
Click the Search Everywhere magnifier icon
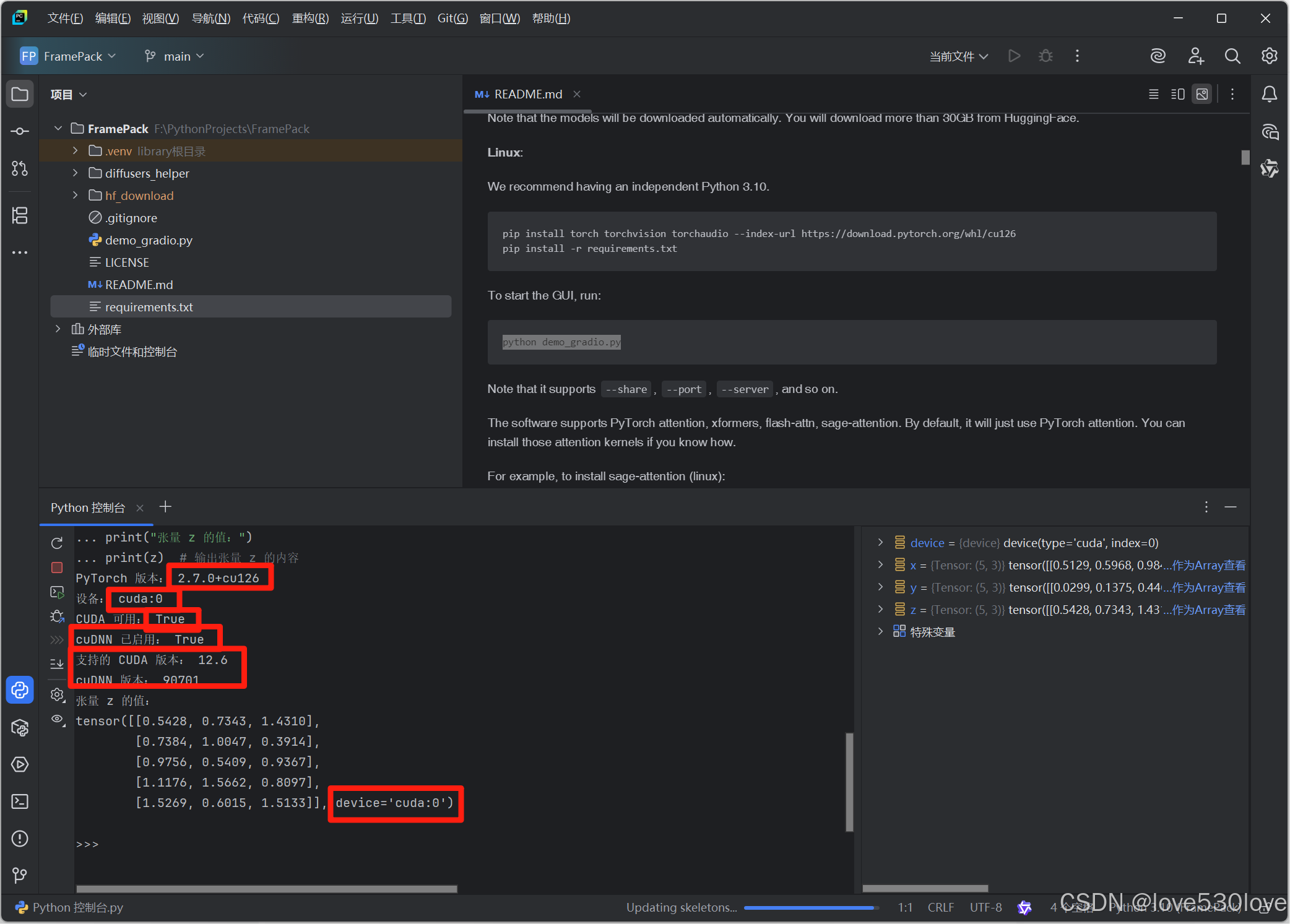pyautogui.click(x=1232, y=56)
